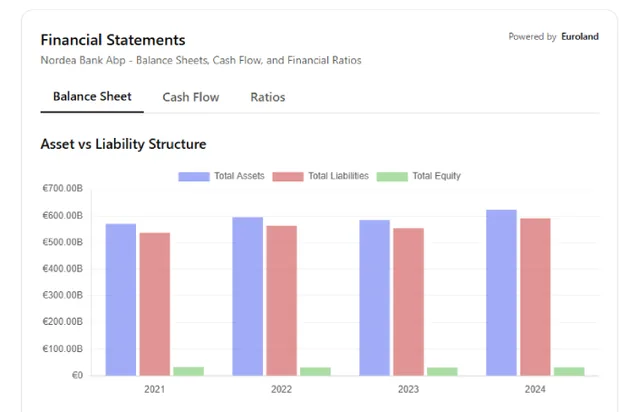Image resolution: width=640 pixels, height=412 pixels.
Task: Select the 2023 Total Equity bar
Action: (x=442, y=372)
